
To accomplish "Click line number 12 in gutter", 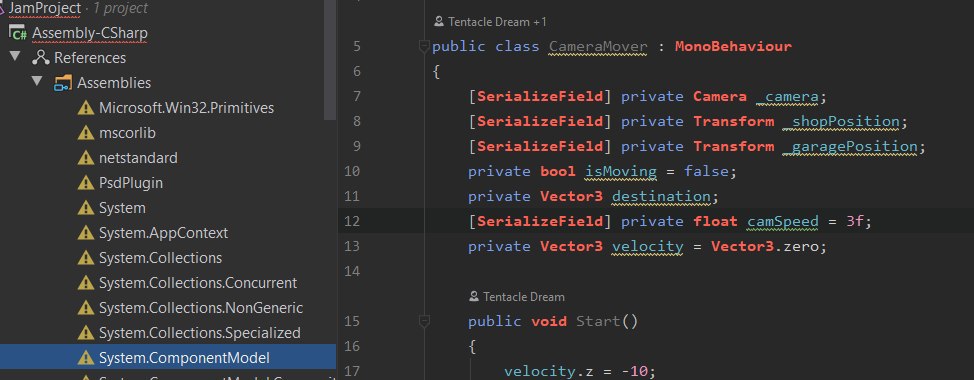I will pyautogui.click(x=352, y=222).
